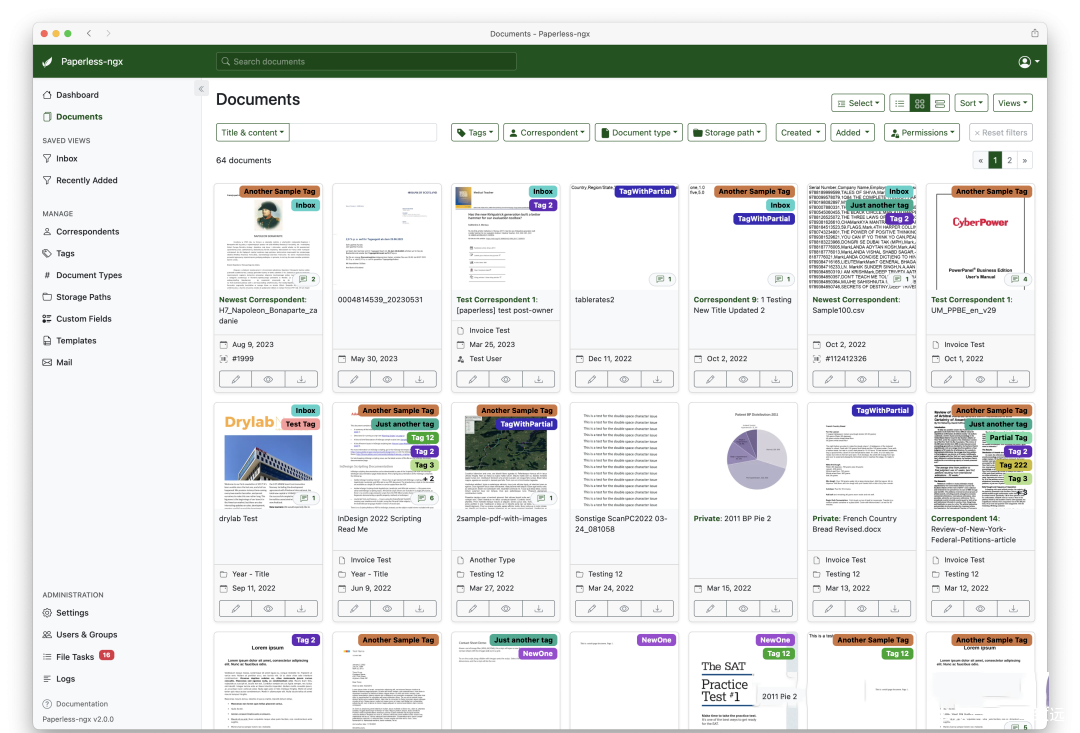The width and height of the screenshot is (1080, 733).
Task: Open Custom Fields page
Action: [x=76, y=319]
